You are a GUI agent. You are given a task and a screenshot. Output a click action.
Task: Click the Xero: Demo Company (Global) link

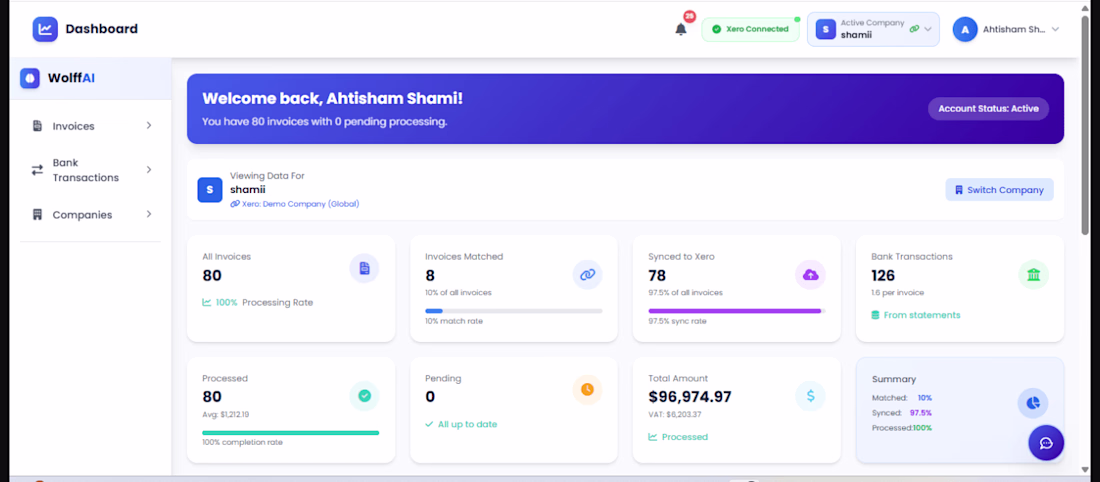pyautogui.click(x=295, y=204)
